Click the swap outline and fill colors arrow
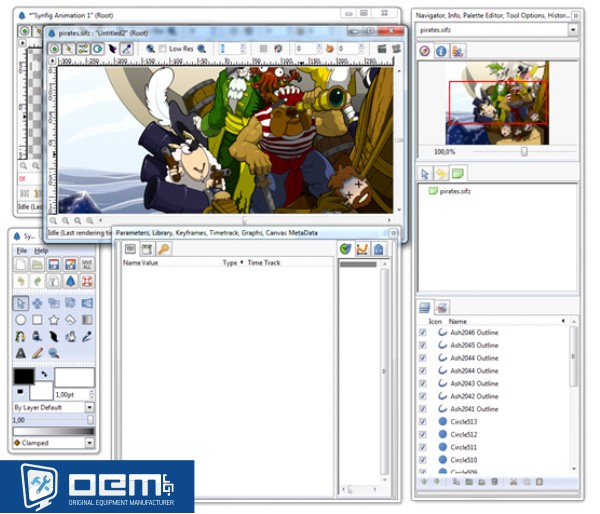 point(44,374)
